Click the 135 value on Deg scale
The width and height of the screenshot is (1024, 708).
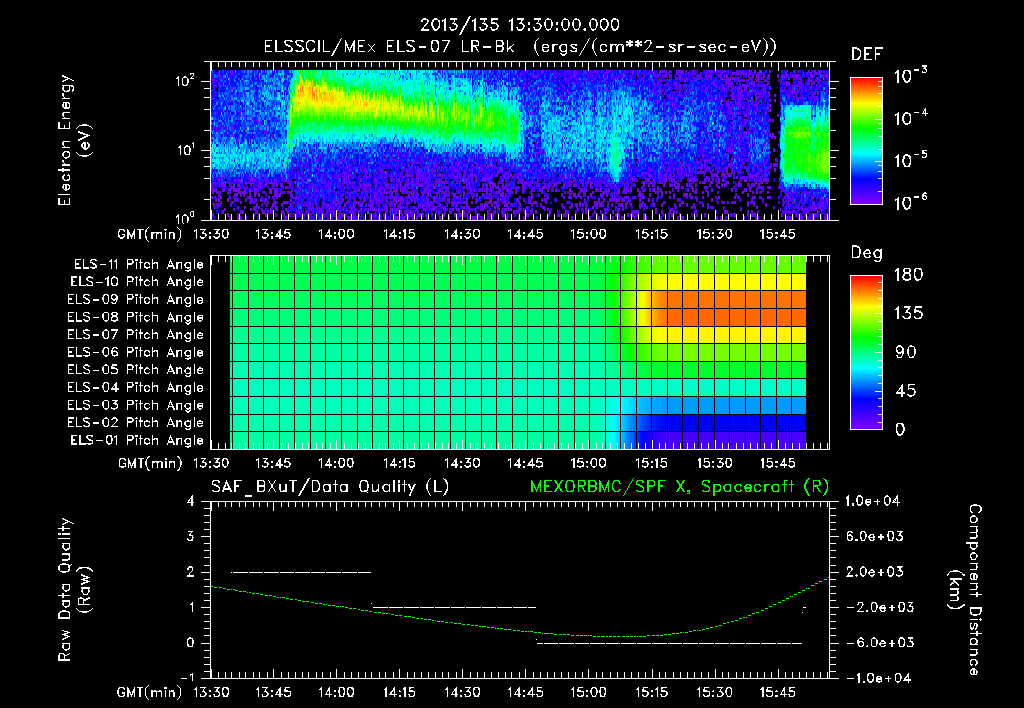[x=908, y=314]
